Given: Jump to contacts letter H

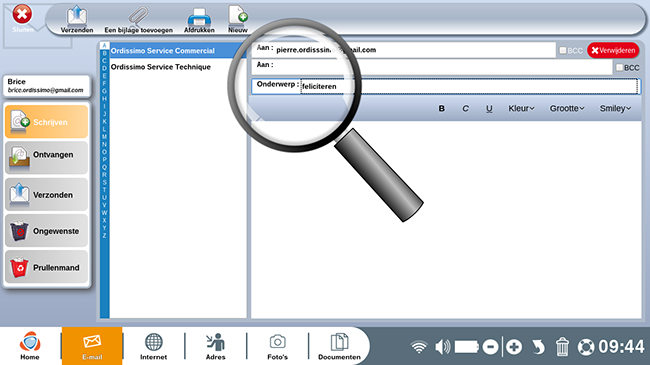Looking at the screenshot, I should (104, 98).
